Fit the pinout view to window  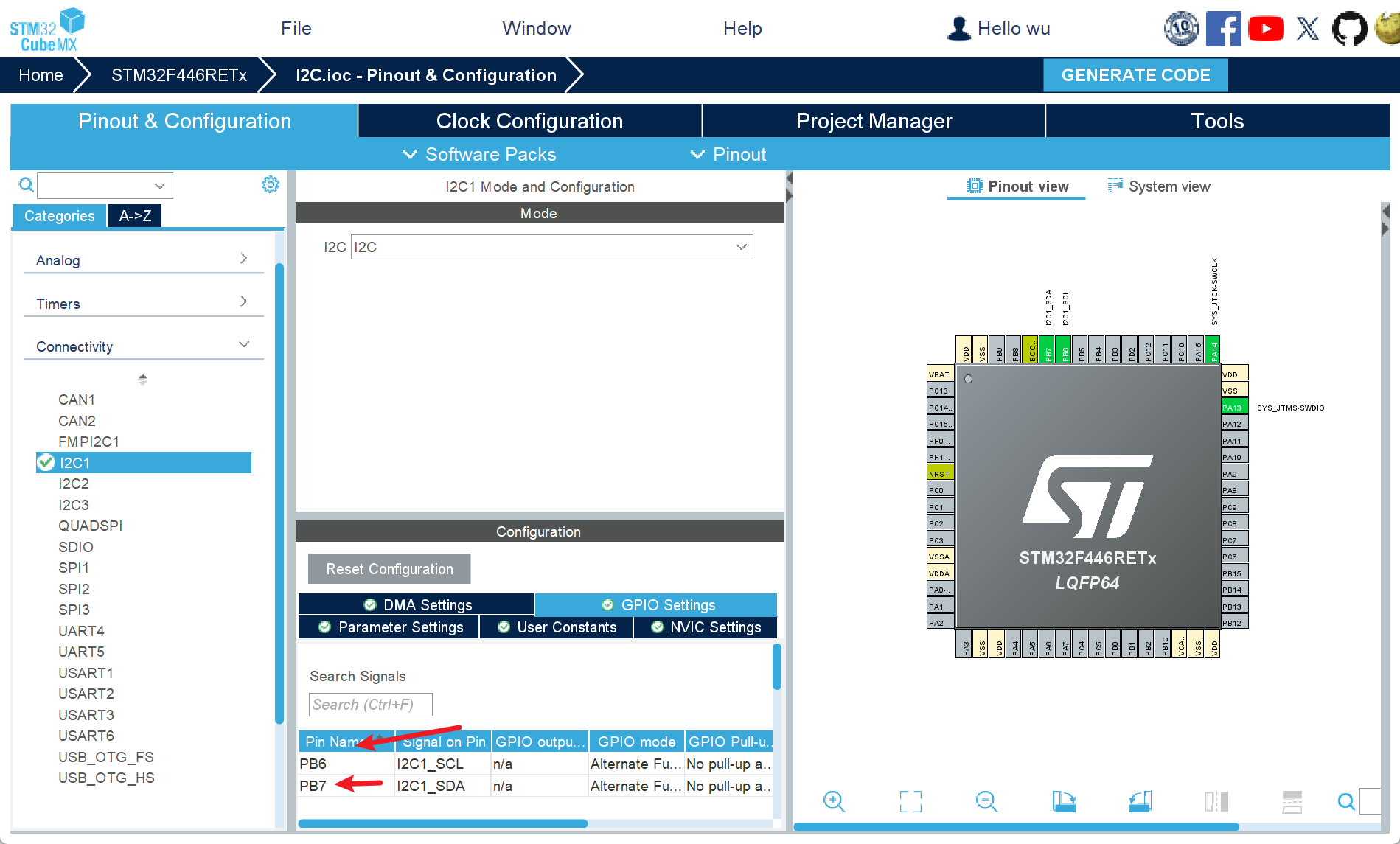[910, 801]
